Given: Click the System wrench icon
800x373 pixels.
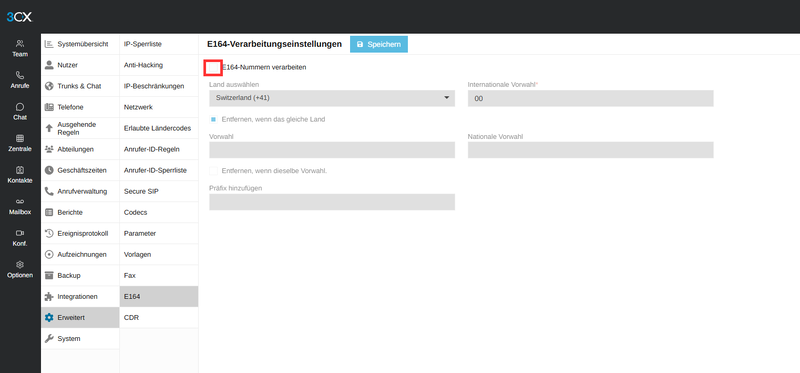Looking at the screenshot, I should click(x=49, y=338).
